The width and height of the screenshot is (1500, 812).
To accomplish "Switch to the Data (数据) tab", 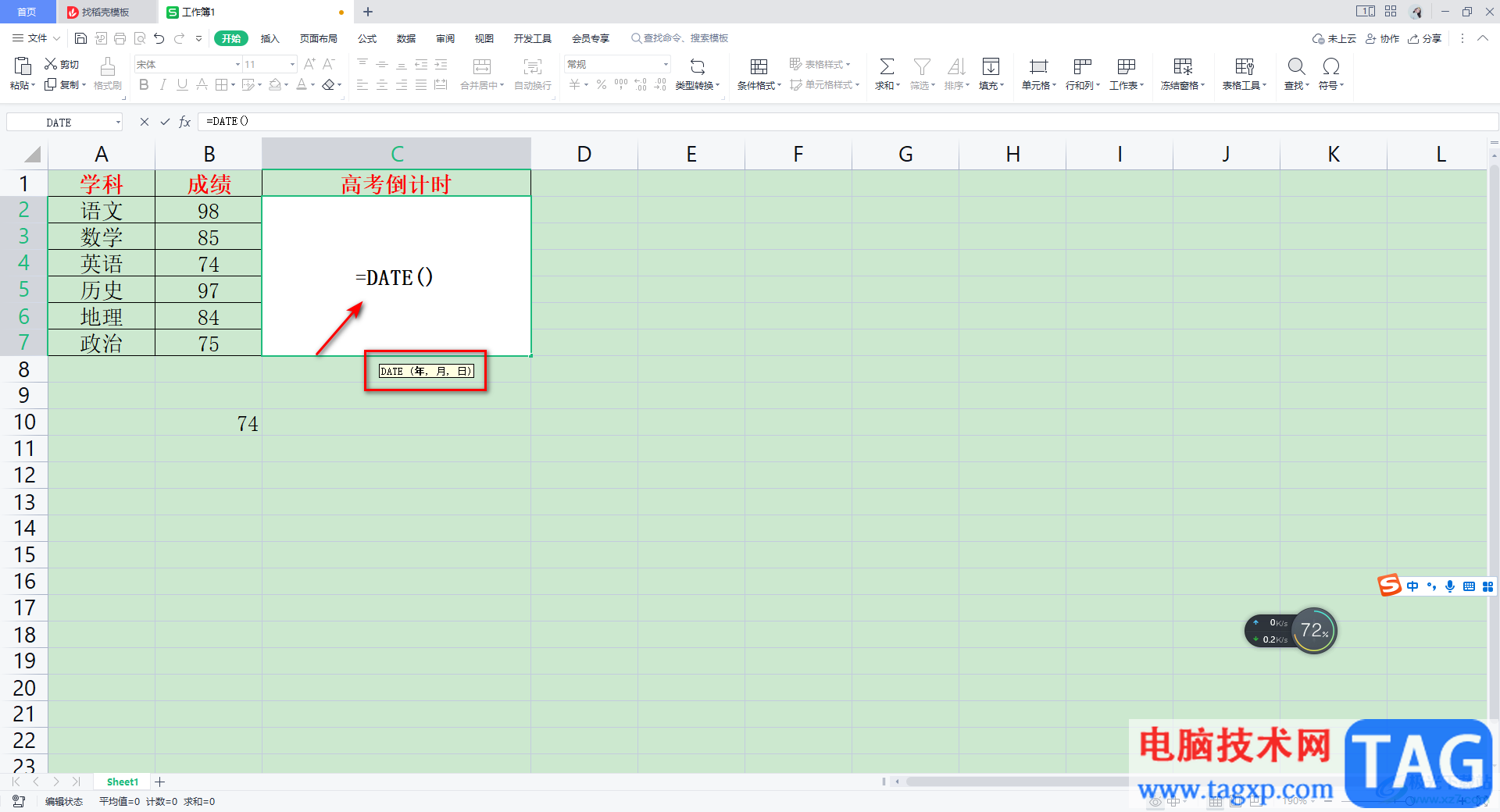I will coord(406,38).
